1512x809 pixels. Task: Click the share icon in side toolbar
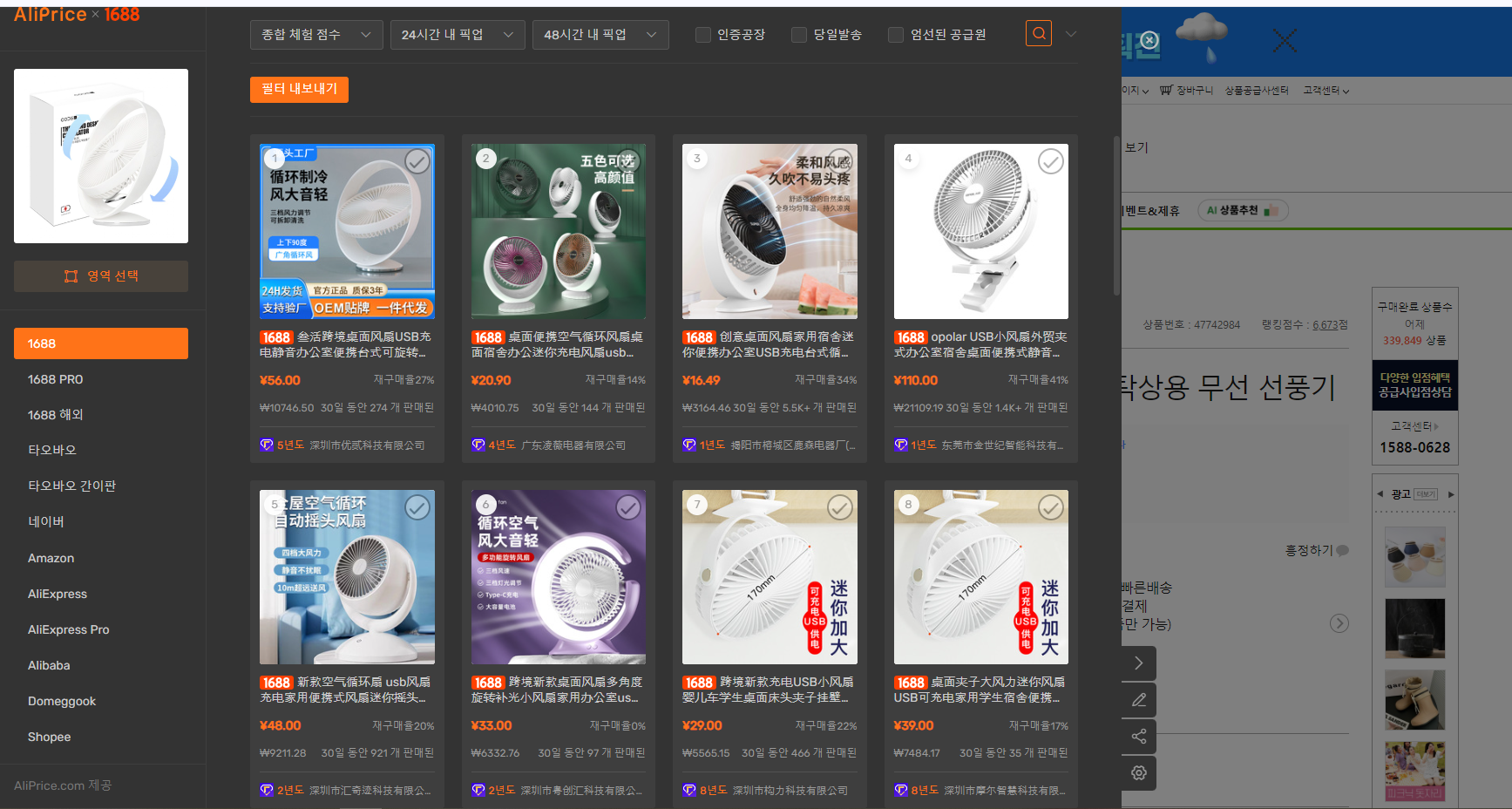click(1138, 737)
